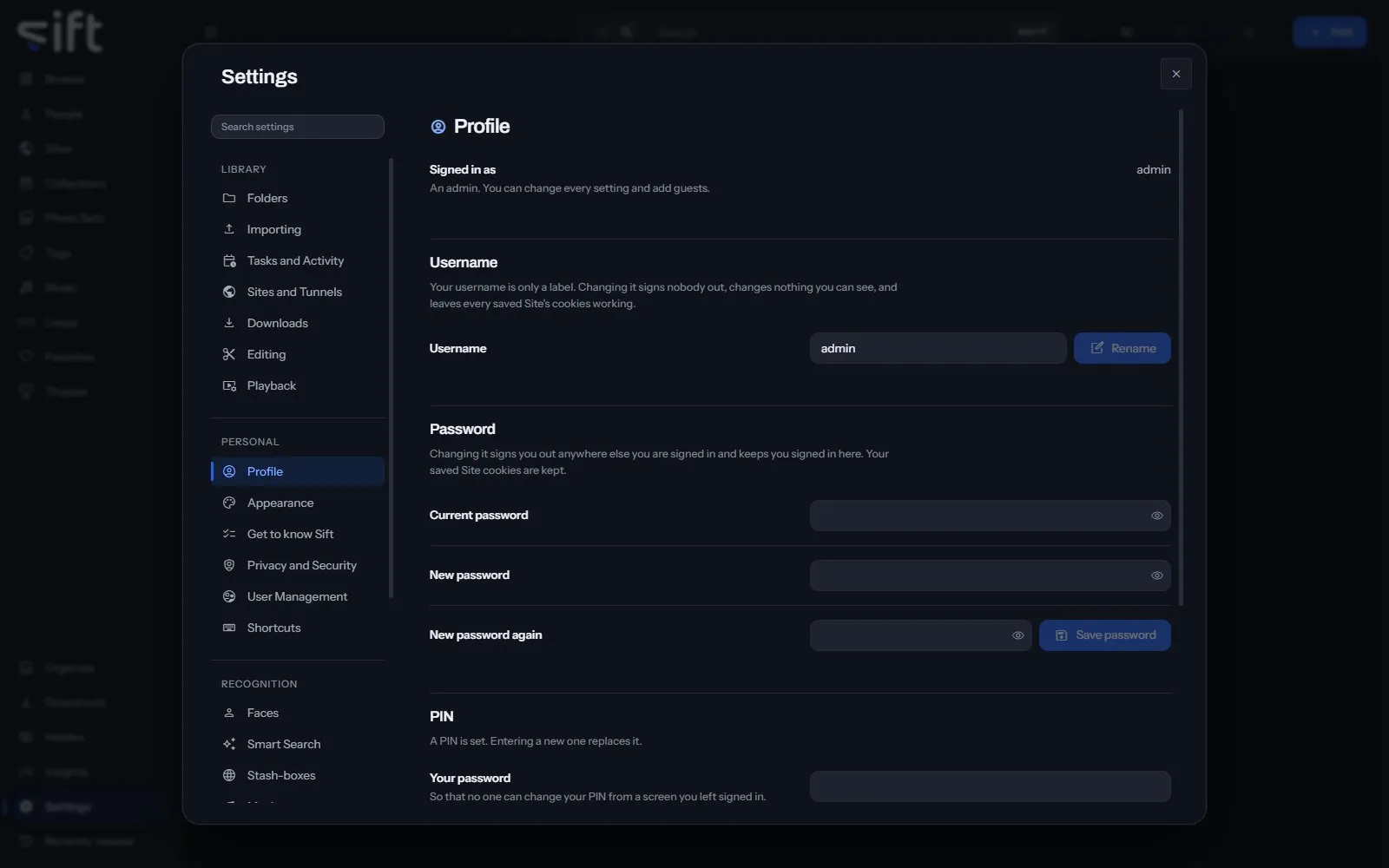Screen dimensions: 1389x868
Task: Click the globe icon beside Stash-boxes
Action: 229,775
